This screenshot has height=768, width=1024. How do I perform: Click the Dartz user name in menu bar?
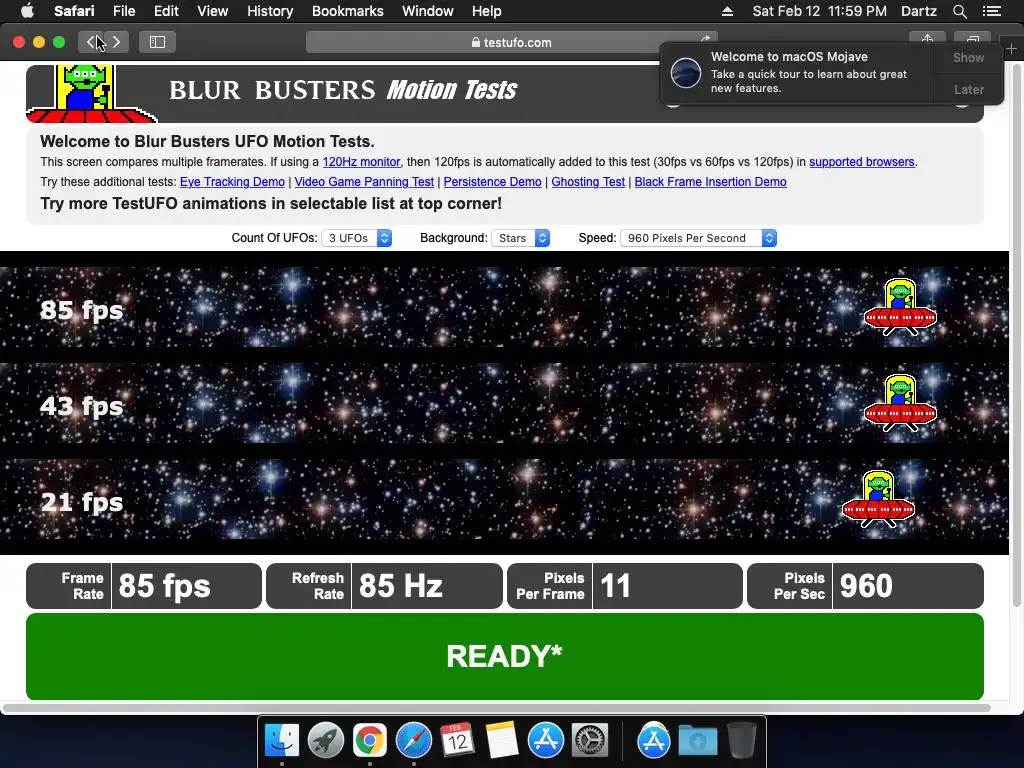[x=918, y=11]
